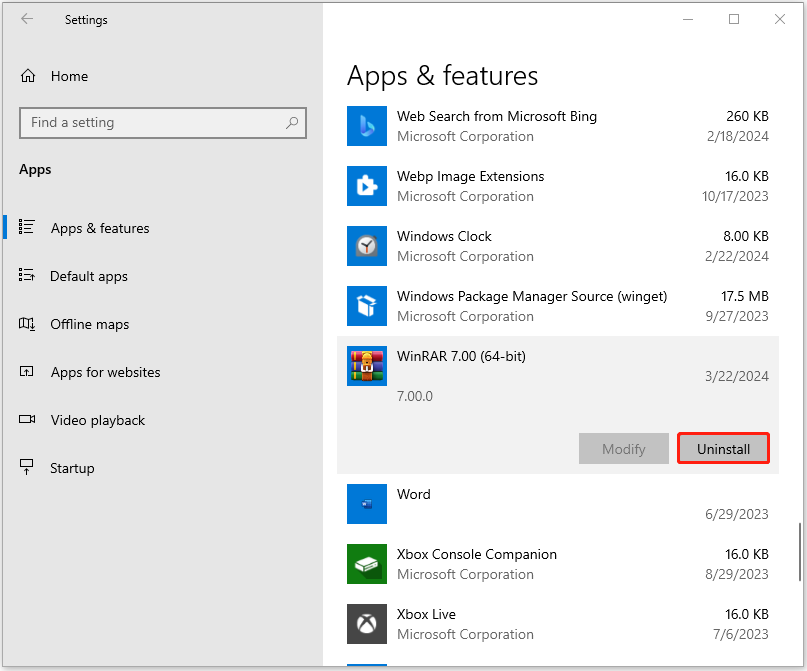Click Word install date 6/29/2023
The width and height of the screenshot is (807, 671).
click(x=736, y=514)
